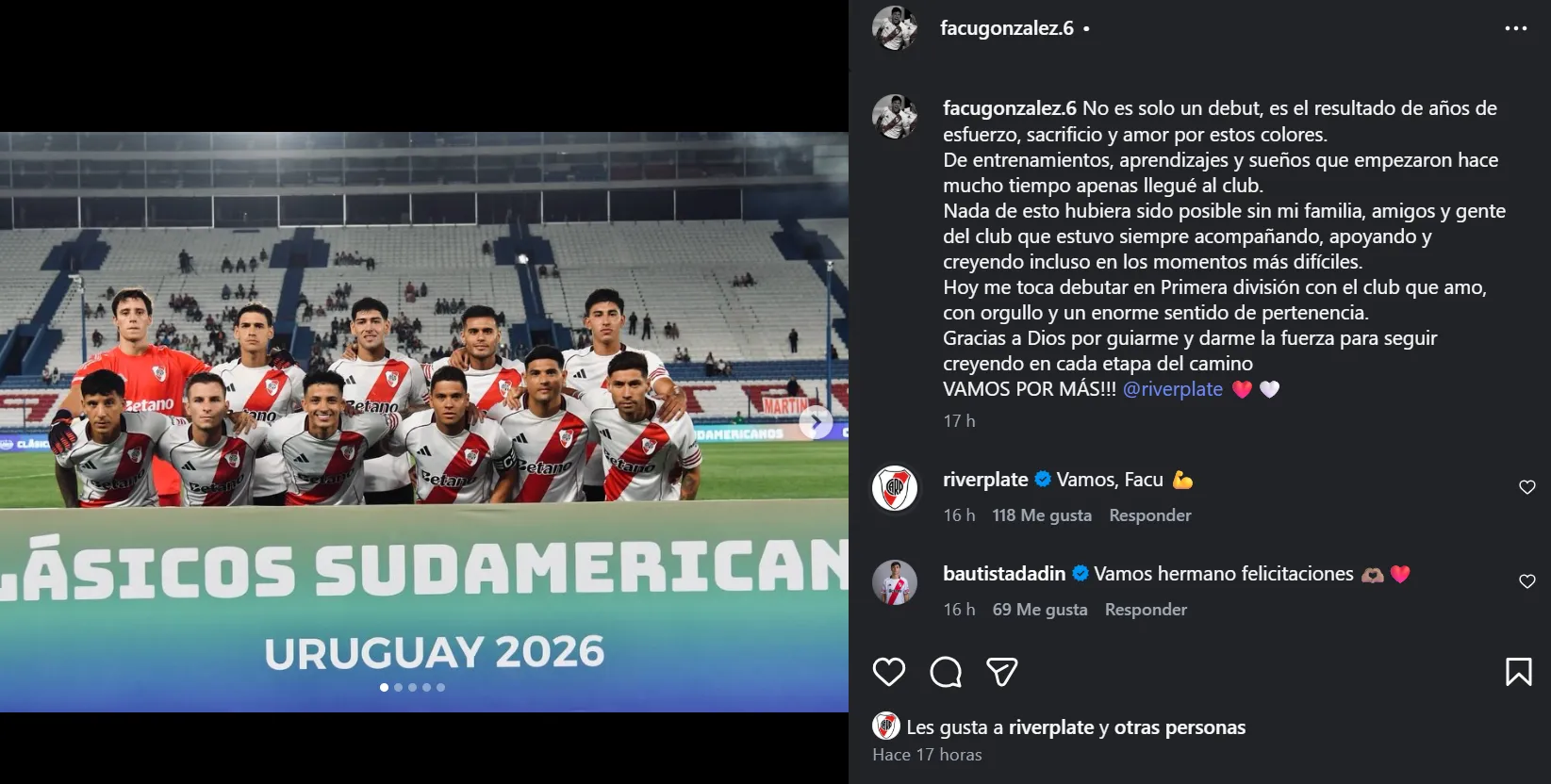1551x784 pixels.
Task: Show list of otras personas who liked
Action: click(1180, 727)
